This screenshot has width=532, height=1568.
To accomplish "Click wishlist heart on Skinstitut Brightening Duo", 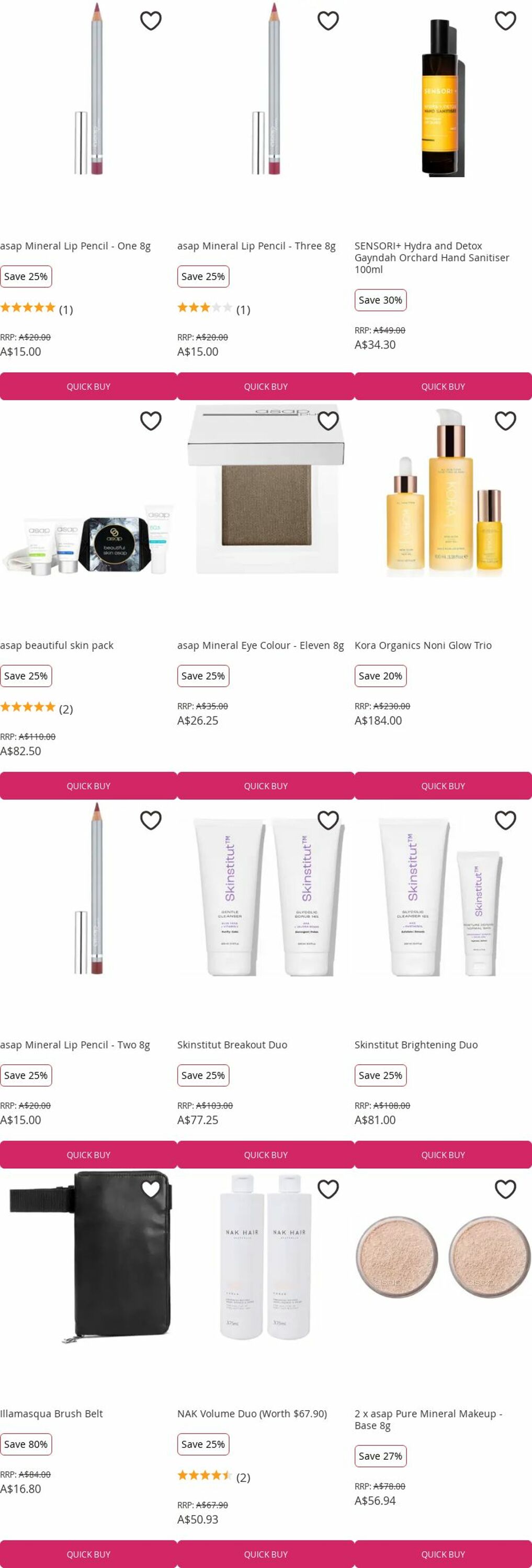I will coord(505,820).
